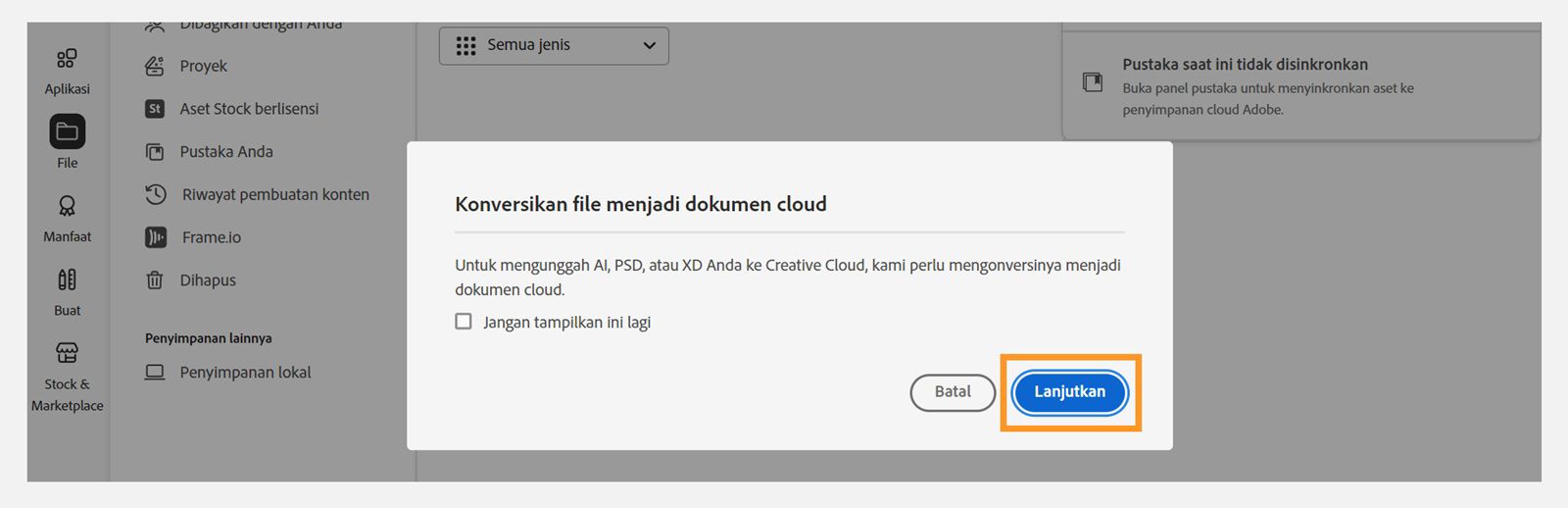
Task: Click the Dihapus trash icon
Action: (x=155, y=280)
